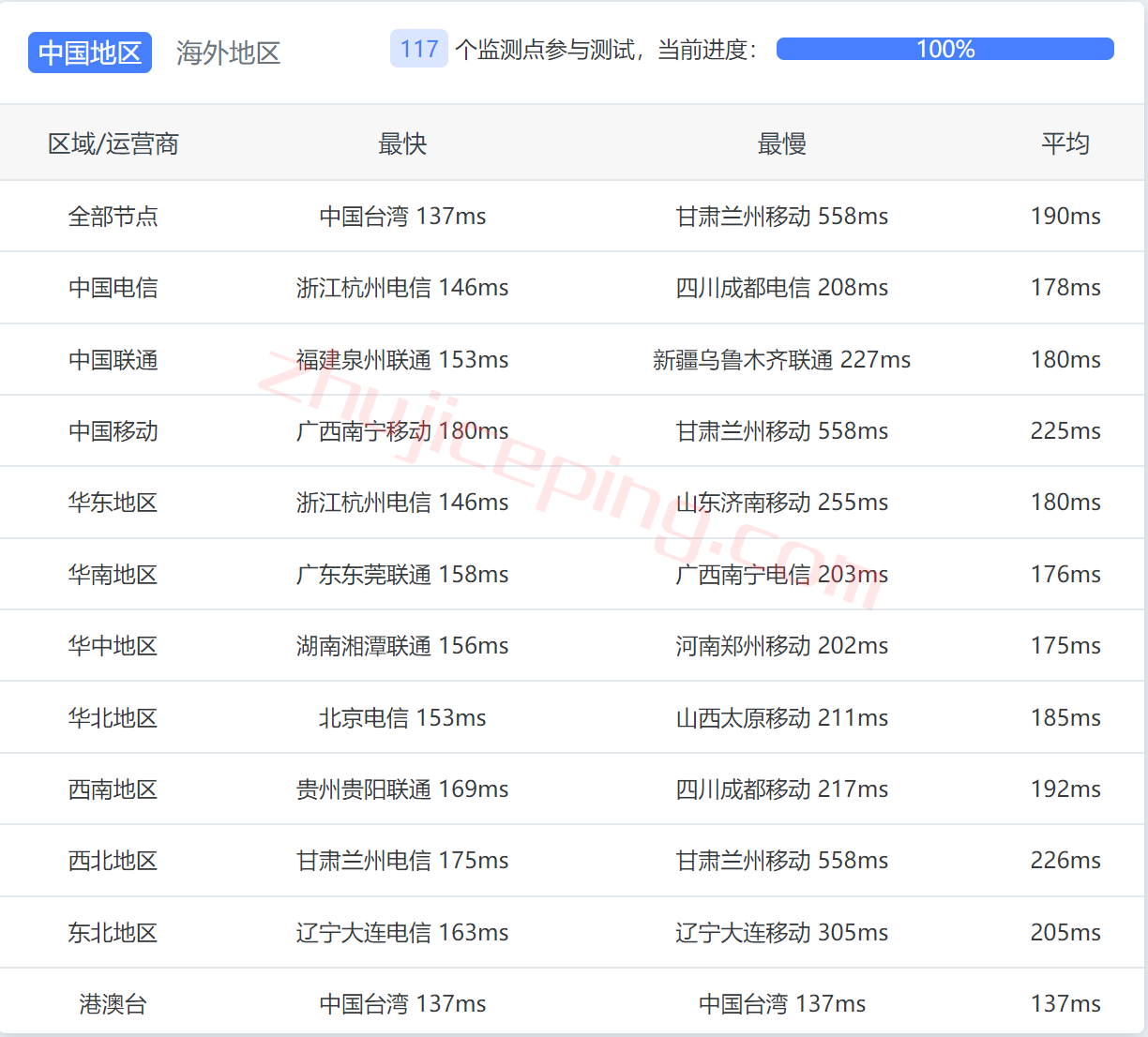Click fastest cell in 全部节点 row
The height and width of the screenshot is (1037, 1148).
click(x=402, y=216)
